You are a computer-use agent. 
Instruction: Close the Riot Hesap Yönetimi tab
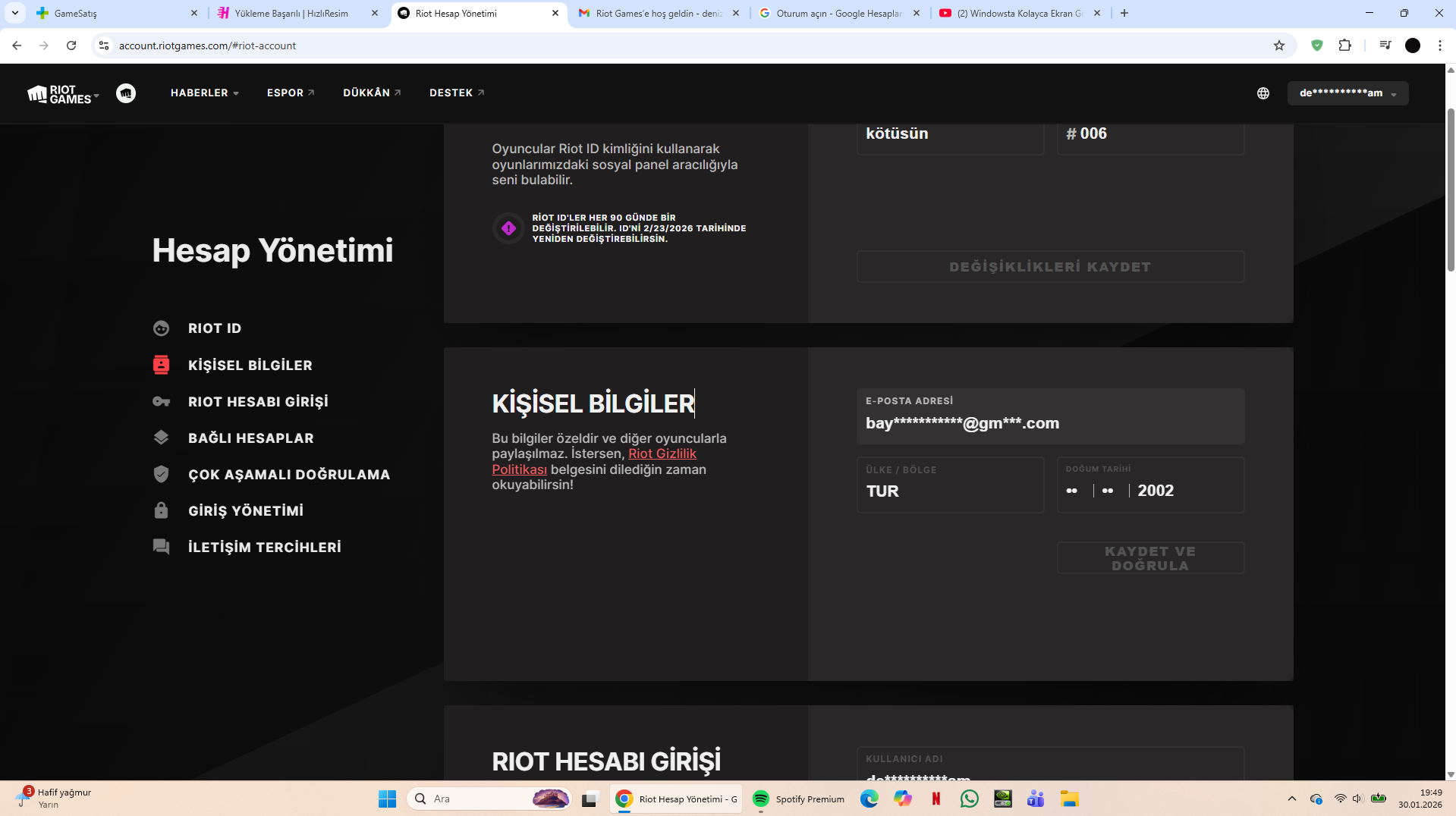[x=555, y=13]
